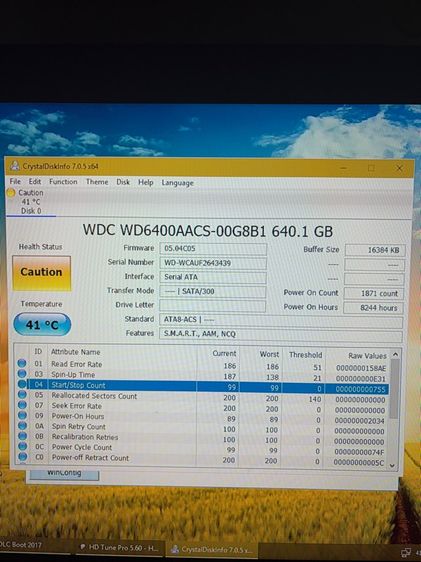421x562 pixels.
Task: Click the blue status icon for Spin Retry Count
Action: [22, 426]
